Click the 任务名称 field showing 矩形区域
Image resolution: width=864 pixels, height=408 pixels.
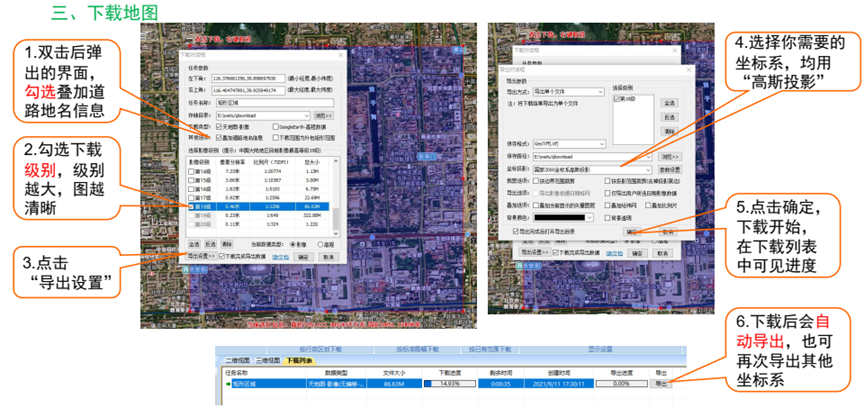(x=275, y=103)
